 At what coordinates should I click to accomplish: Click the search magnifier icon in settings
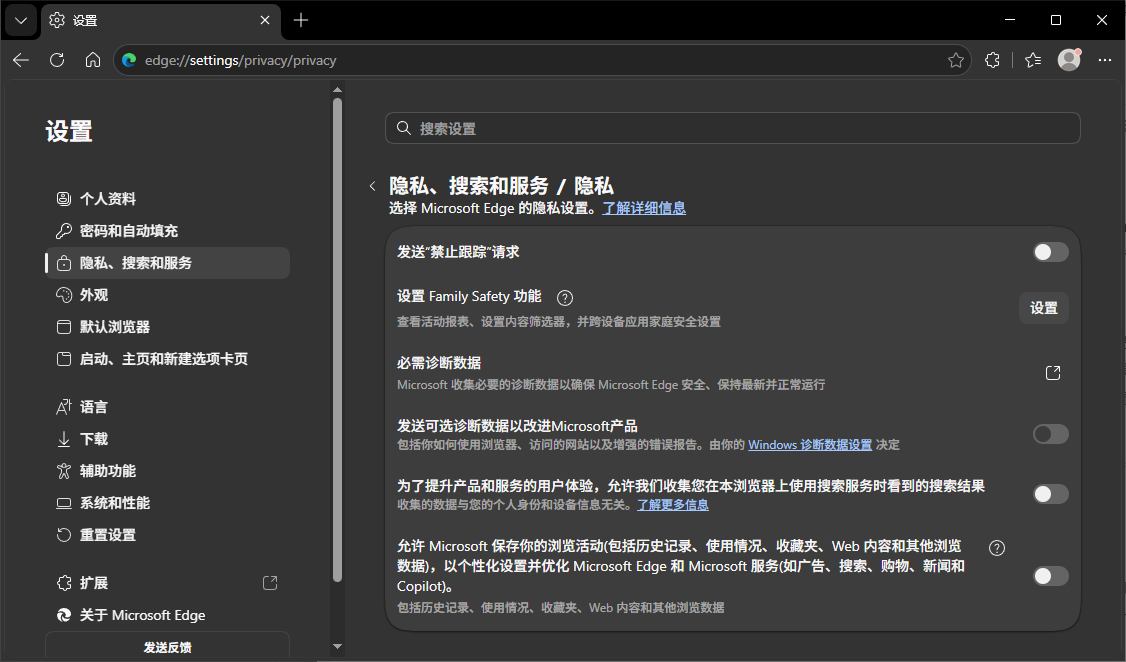[x=404, y=128]
